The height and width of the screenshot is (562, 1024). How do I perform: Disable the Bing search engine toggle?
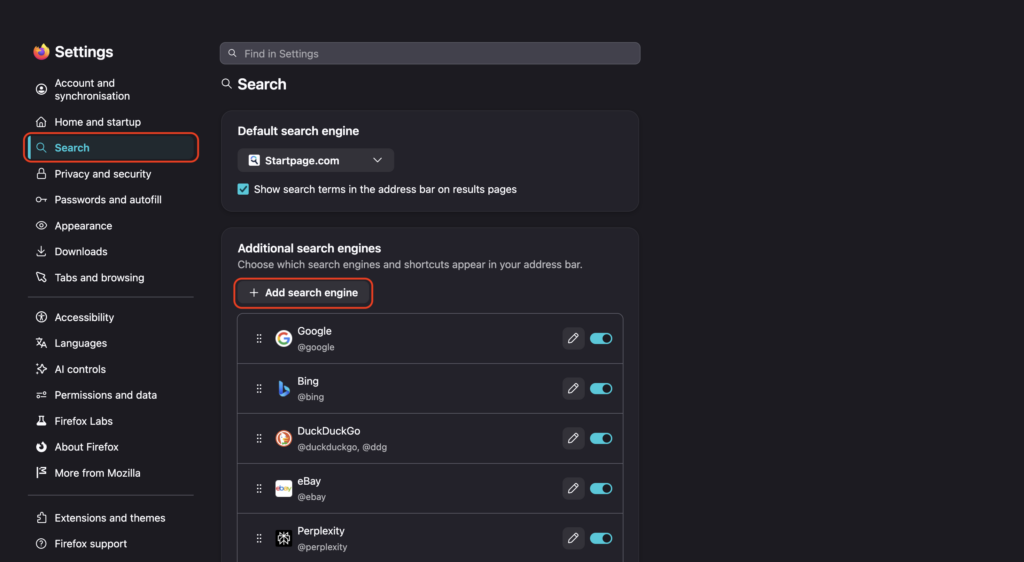pyautogui.click(x=601, y=388)
